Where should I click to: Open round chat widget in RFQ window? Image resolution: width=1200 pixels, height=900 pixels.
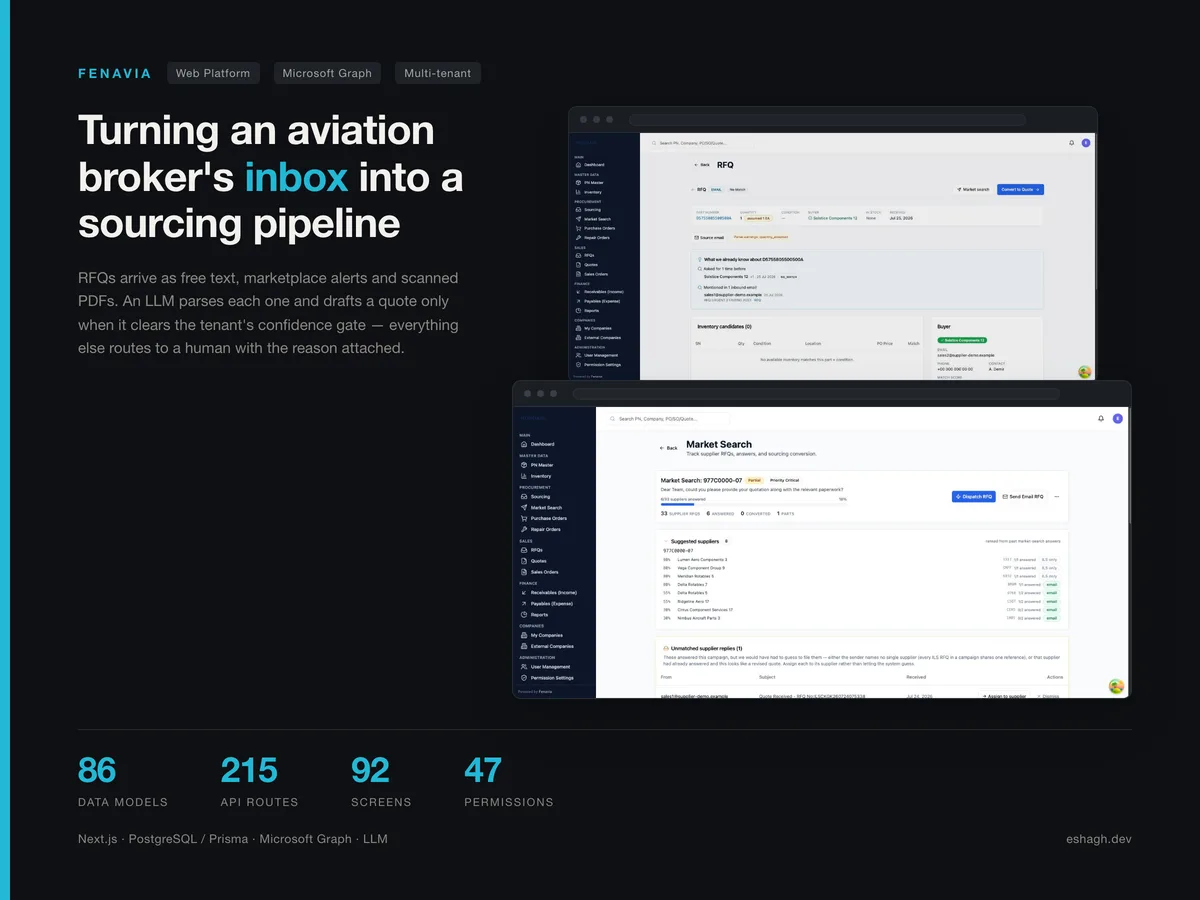[x=1085, y=372]
